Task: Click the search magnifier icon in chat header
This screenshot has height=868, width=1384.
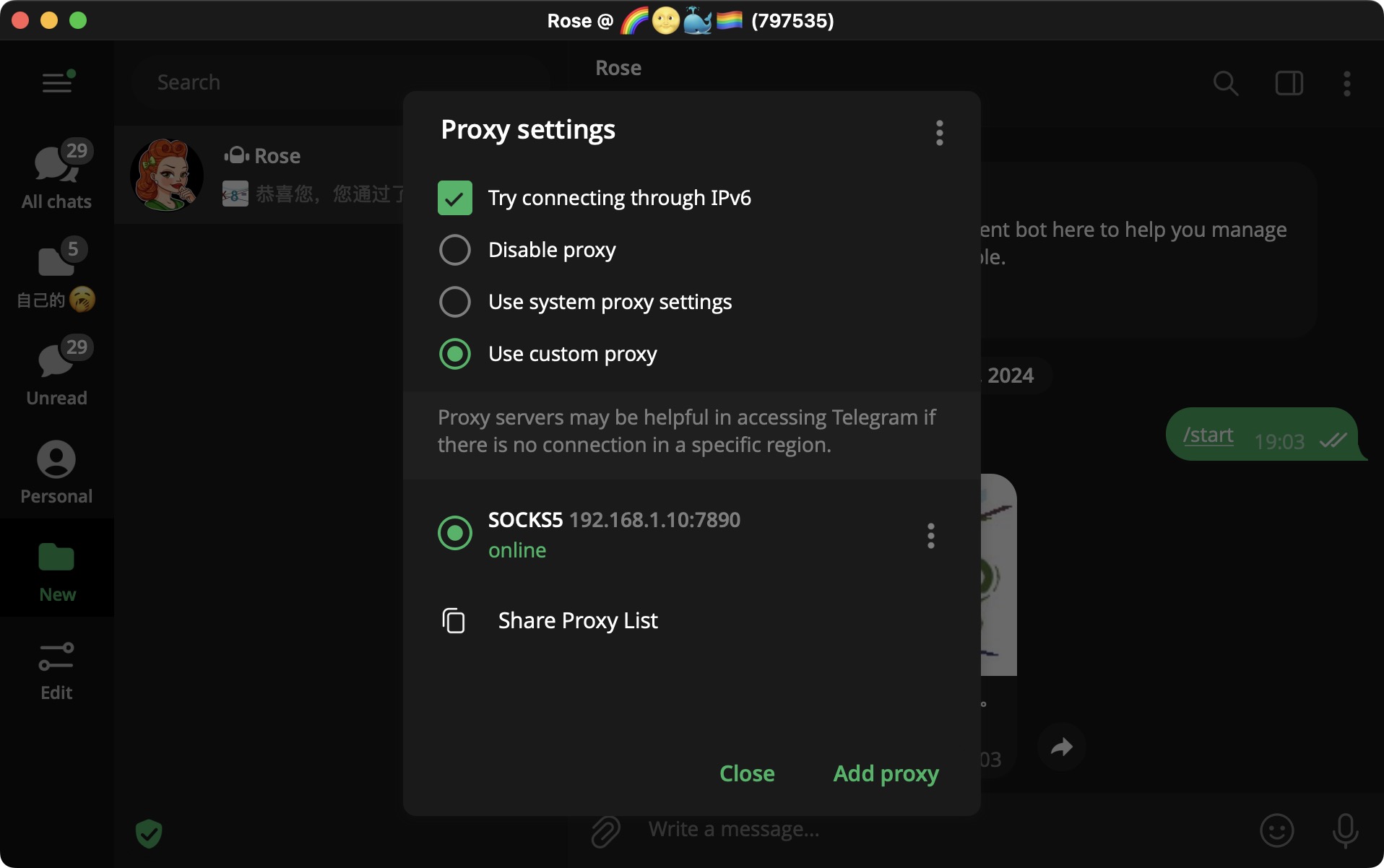Action: click(1225, 84)
